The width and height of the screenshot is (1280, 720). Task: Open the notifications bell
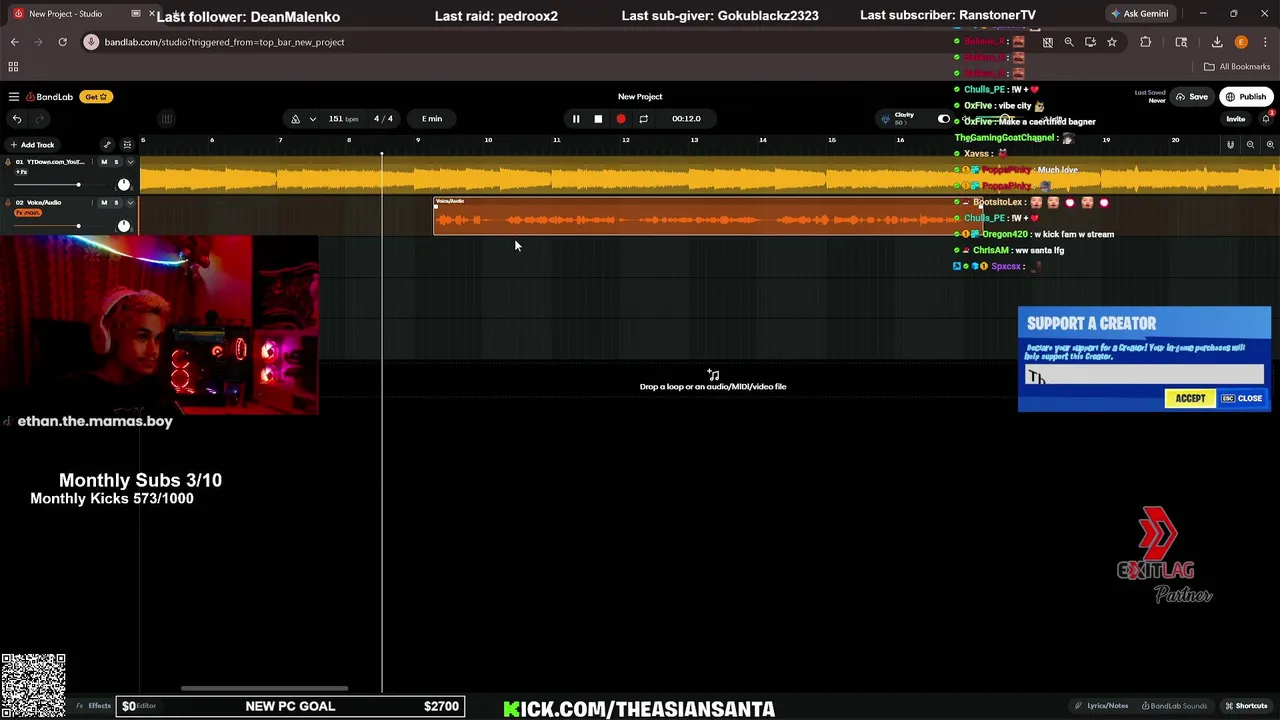[1266, 119]
